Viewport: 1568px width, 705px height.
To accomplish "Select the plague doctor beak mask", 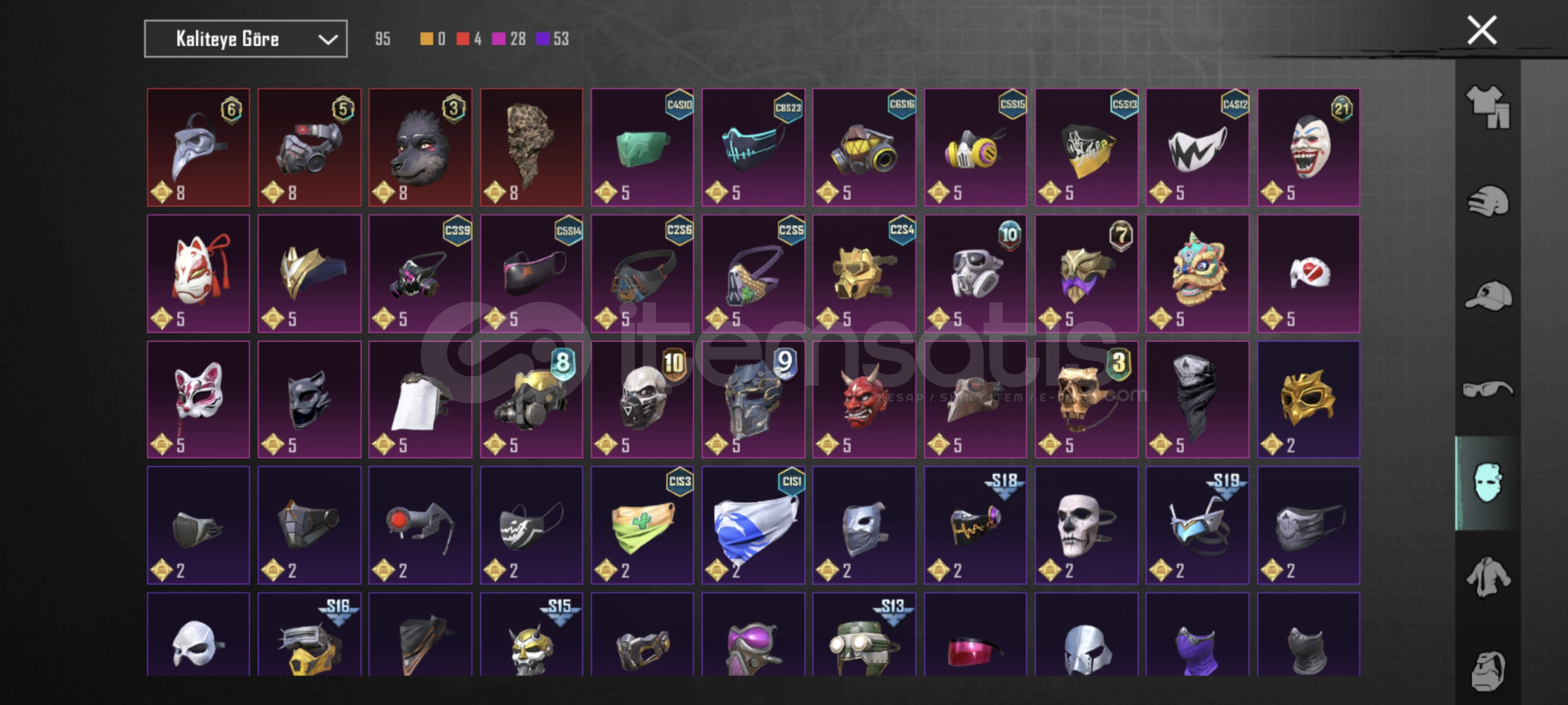I will tap(198, 148).
